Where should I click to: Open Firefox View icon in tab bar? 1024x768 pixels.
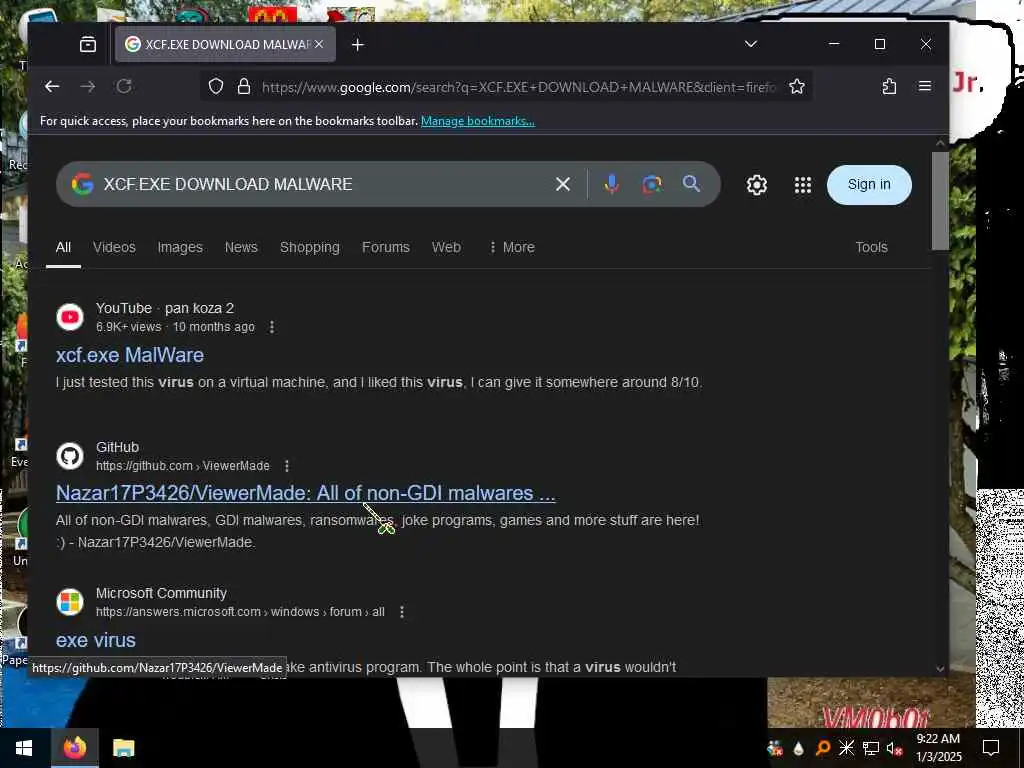[x=88, y=44]
